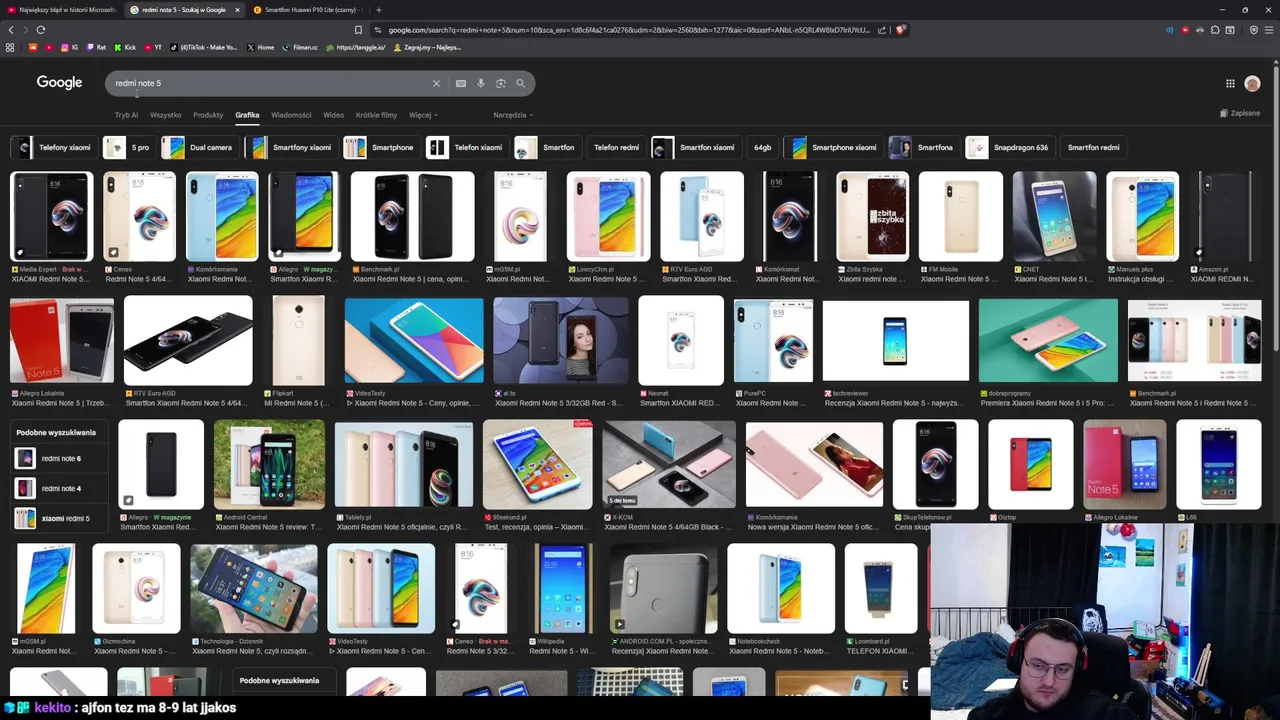
Task: Filter by Dual camera chip
Action: (x=200, y=148)
